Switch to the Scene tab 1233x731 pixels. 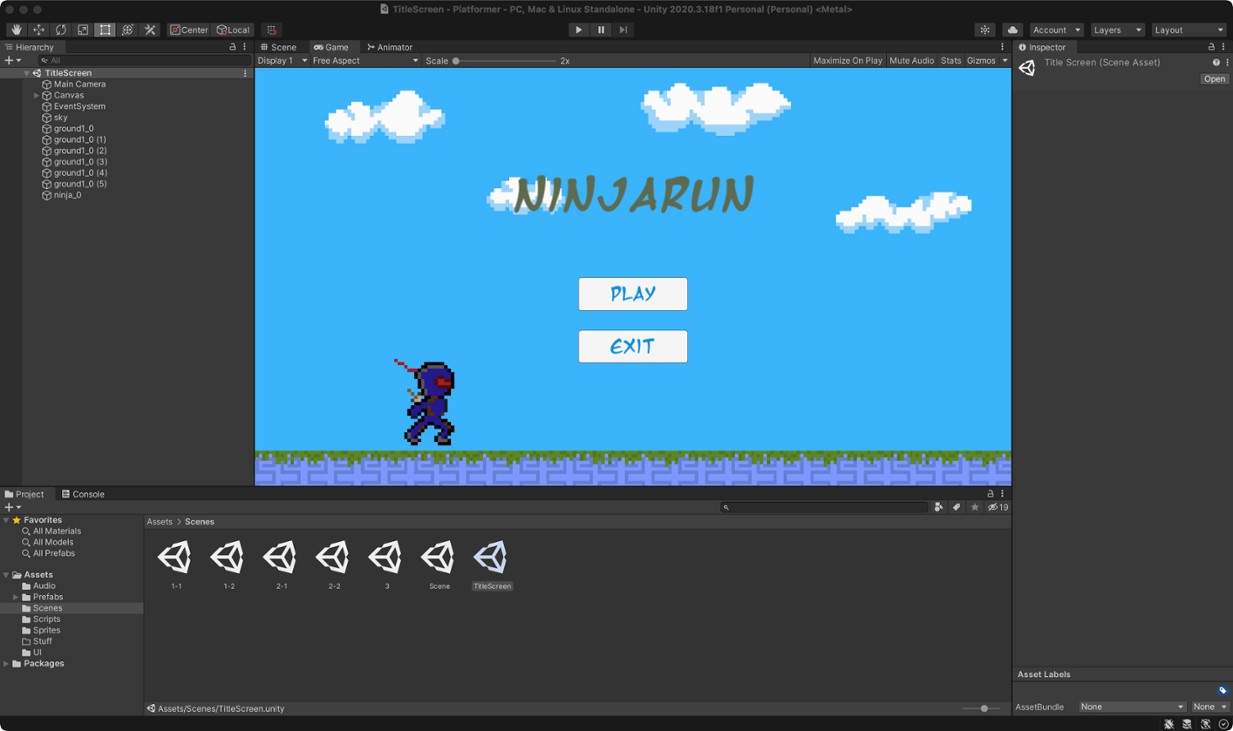tap(278, 46)
